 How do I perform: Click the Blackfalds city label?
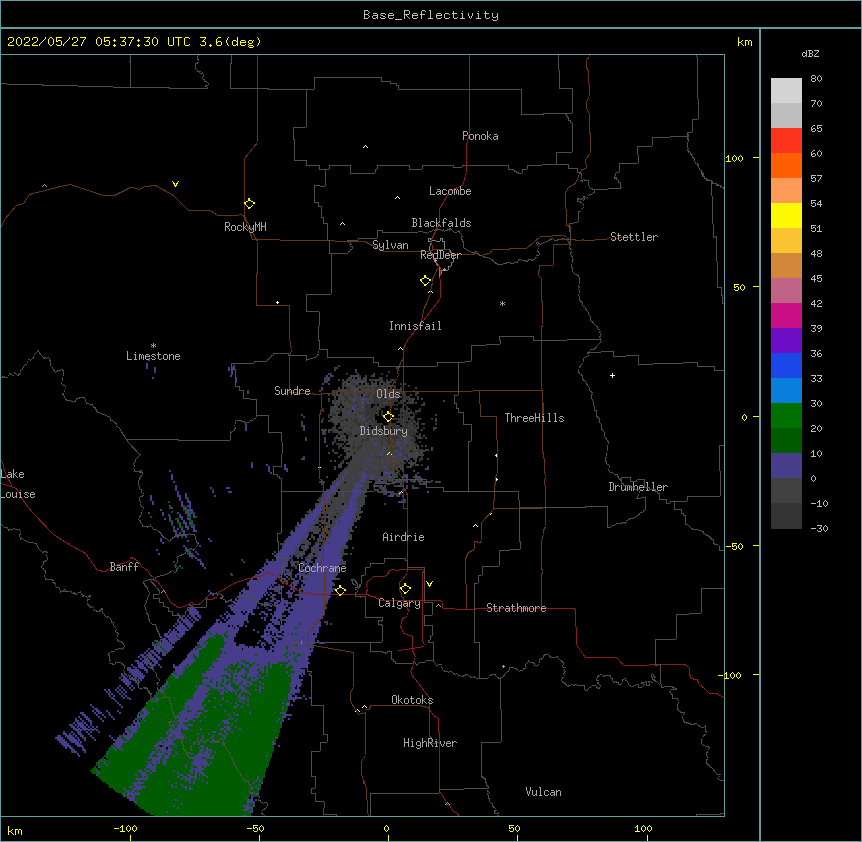pyautogui.click(x=441, y=223)
